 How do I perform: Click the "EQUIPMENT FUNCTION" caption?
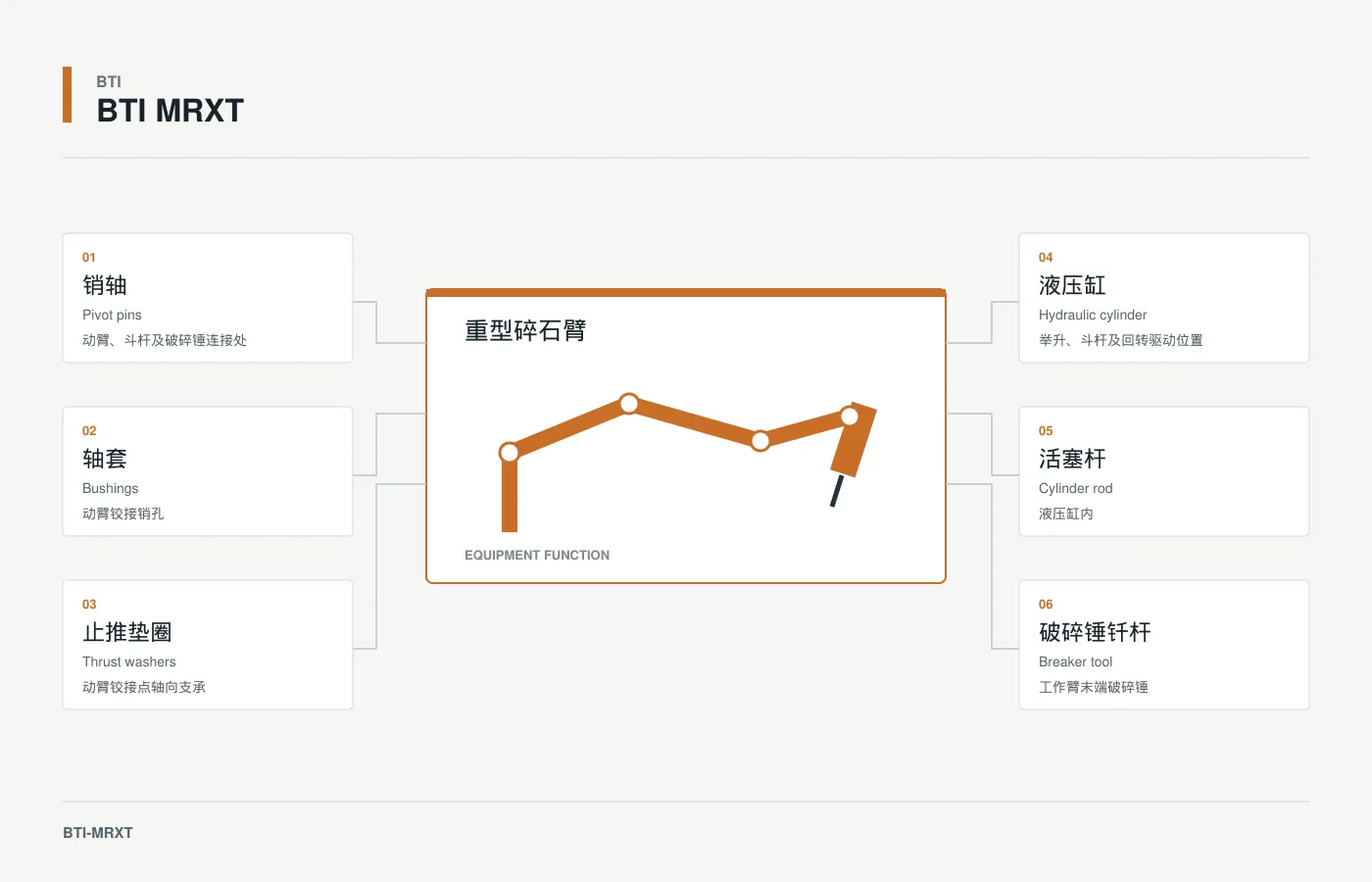(537, 555)
